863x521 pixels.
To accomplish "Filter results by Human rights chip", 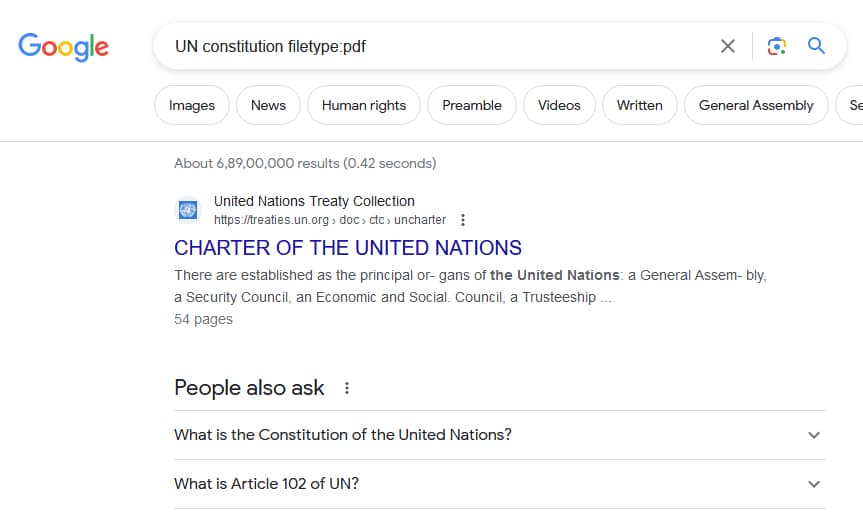I will point(364,105).
